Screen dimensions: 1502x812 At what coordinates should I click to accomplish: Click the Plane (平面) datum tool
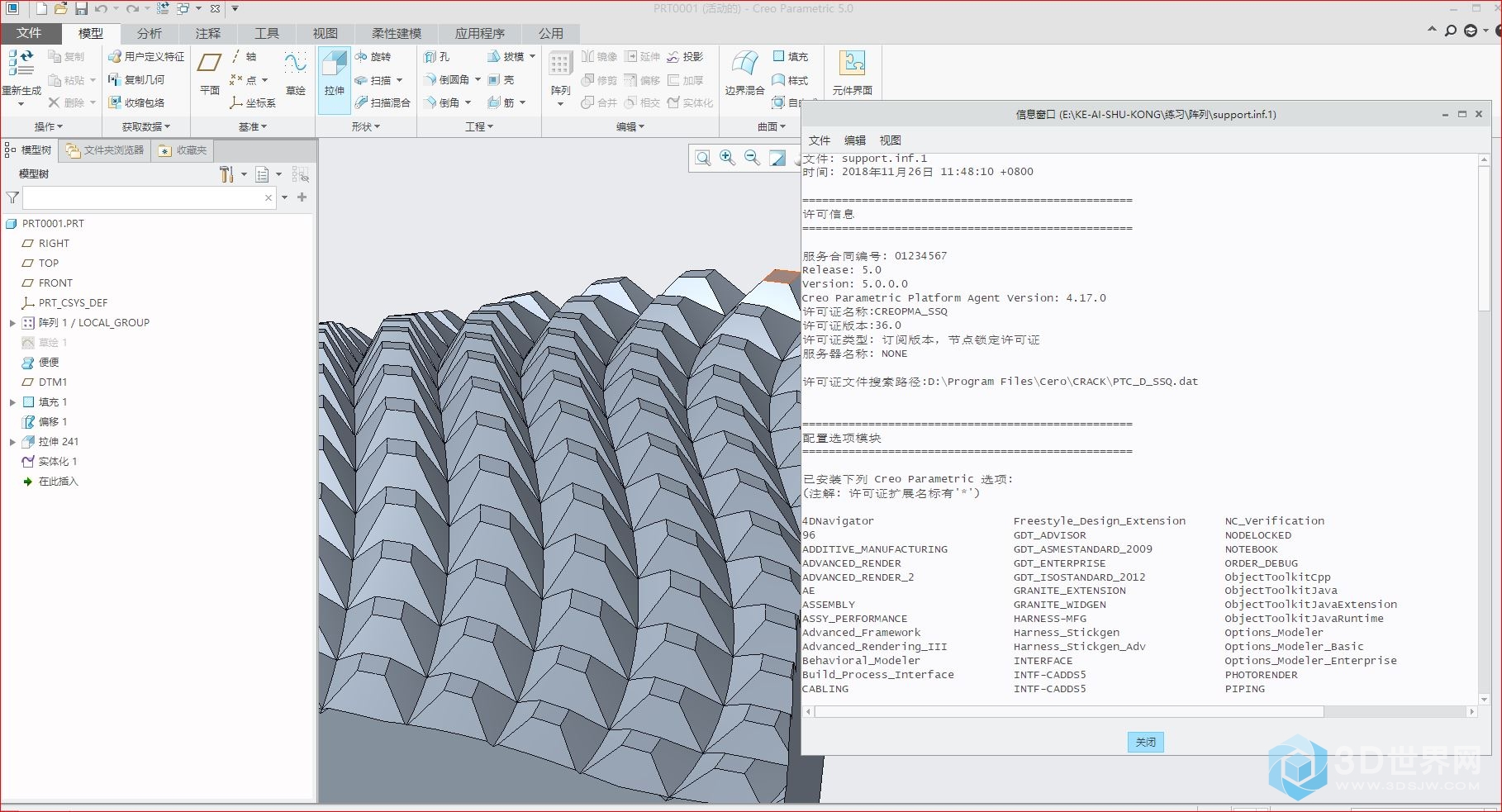(210, 73)
